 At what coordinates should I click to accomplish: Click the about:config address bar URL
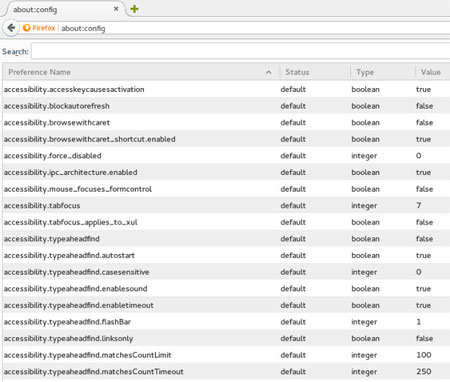(x=83, y=28)
